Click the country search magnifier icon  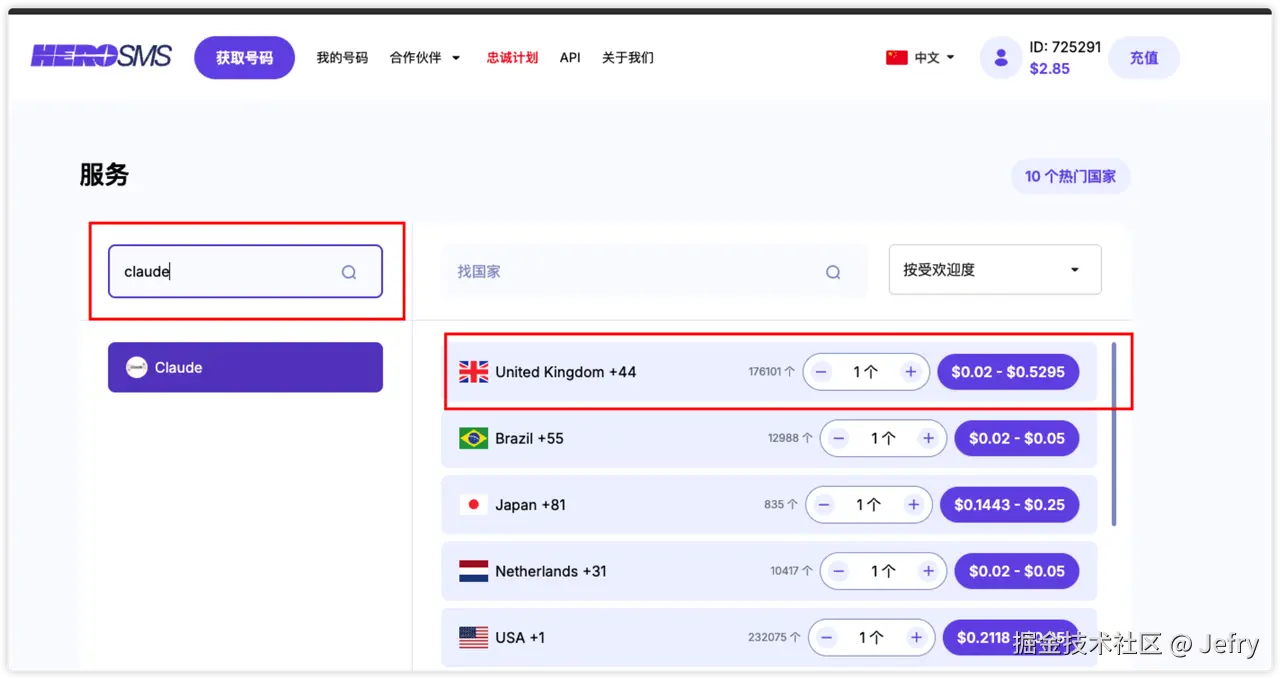(833, 272)
